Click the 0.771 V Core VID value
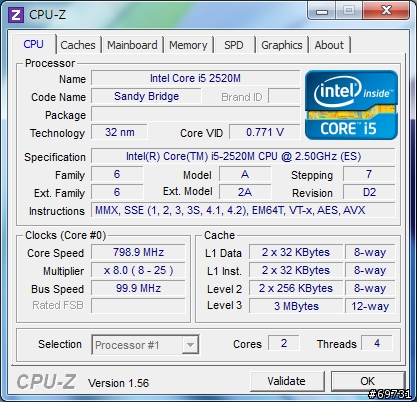The height and width of the screenshot is (402, 417). (x=265, y=132)
